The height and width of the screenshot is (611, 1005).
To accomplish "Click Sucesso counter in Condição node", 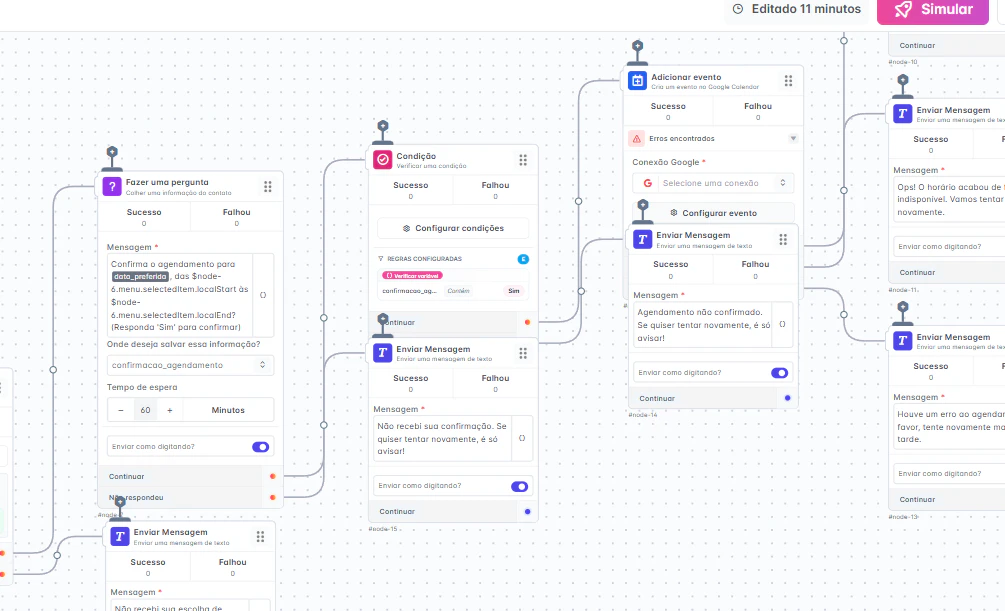I will click(x=411, y=190).
